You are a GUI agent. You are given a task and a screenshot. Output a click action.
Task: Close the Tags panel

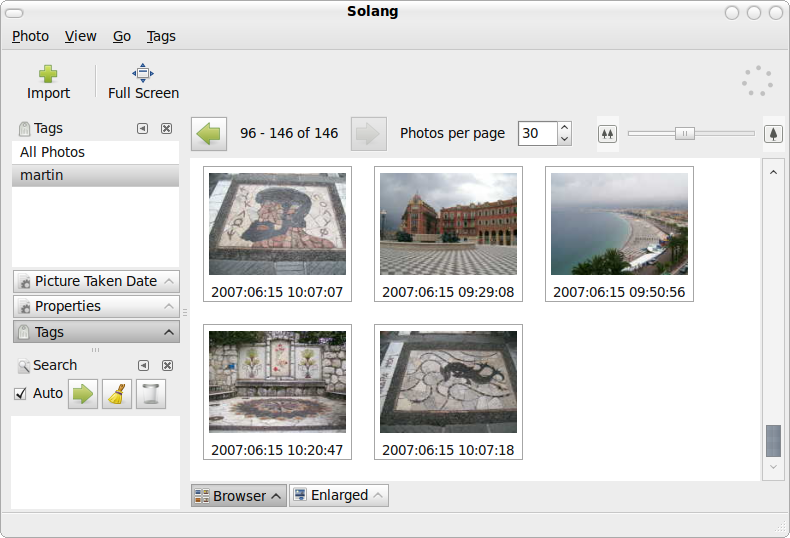[167, 128]
